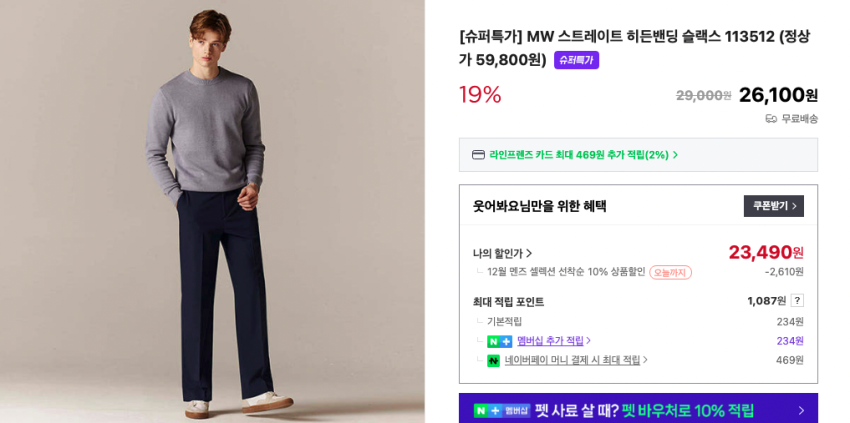Click the 12월 멘즈 셀렉션 10% 상품할인 line
Viewport: 850px width, 423px height.
coord(566,272)
